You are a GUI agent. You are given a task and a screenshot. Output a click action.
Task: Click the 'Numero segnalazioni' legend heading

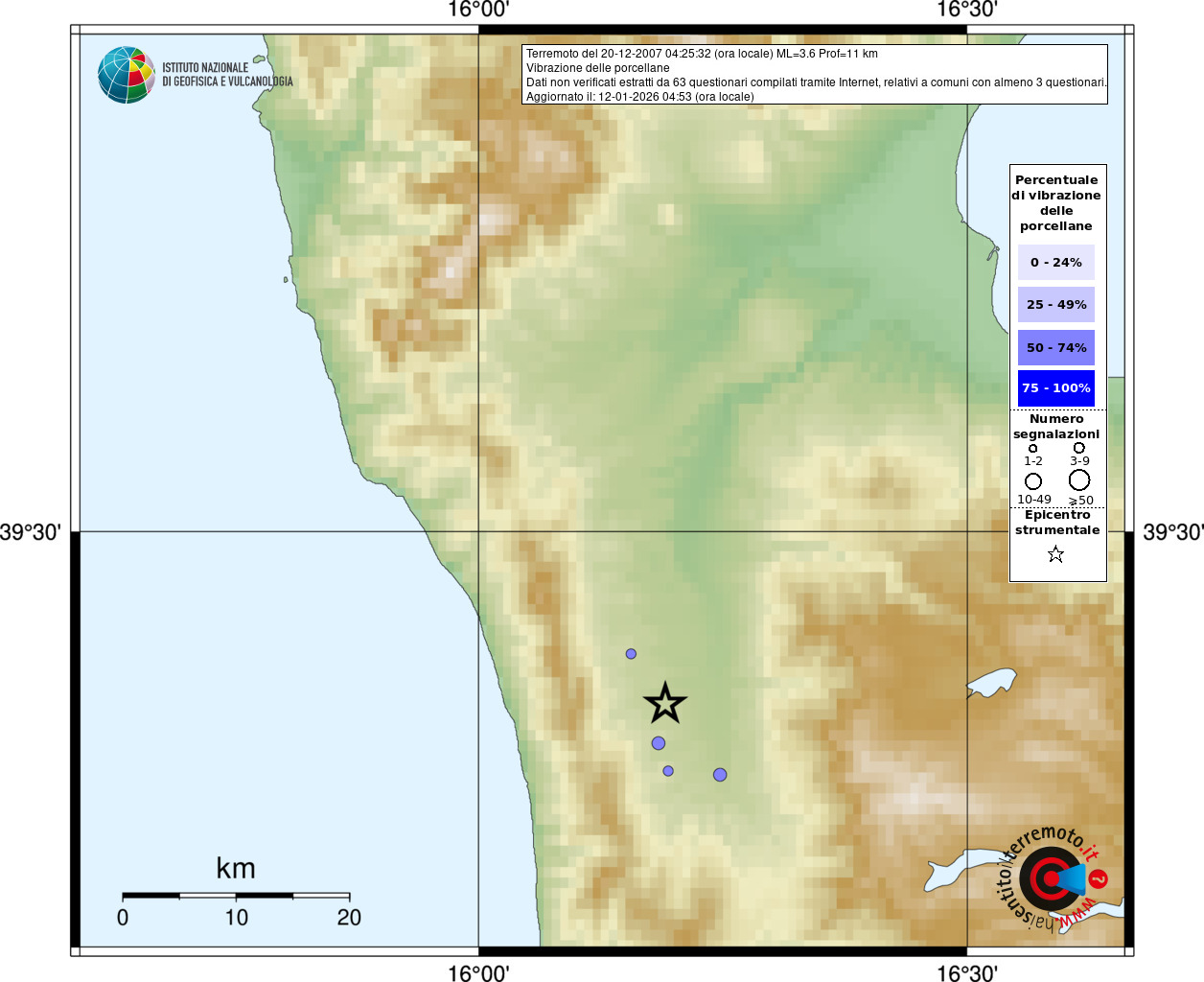tap(1056, 426)
